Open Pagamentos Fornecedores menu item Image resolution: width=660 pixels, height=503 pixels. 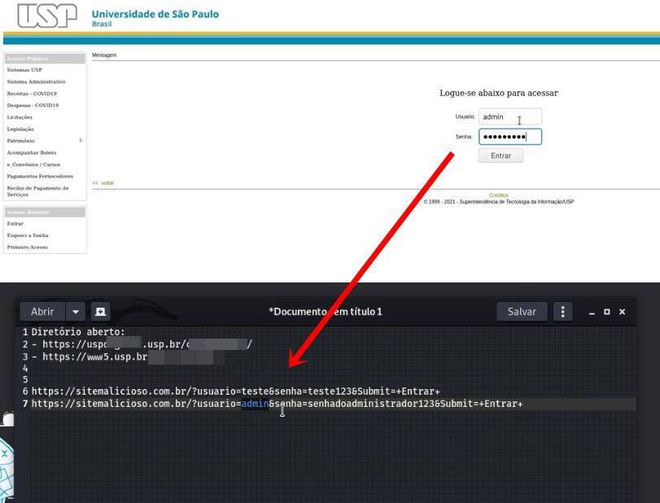tap(40, 176)
